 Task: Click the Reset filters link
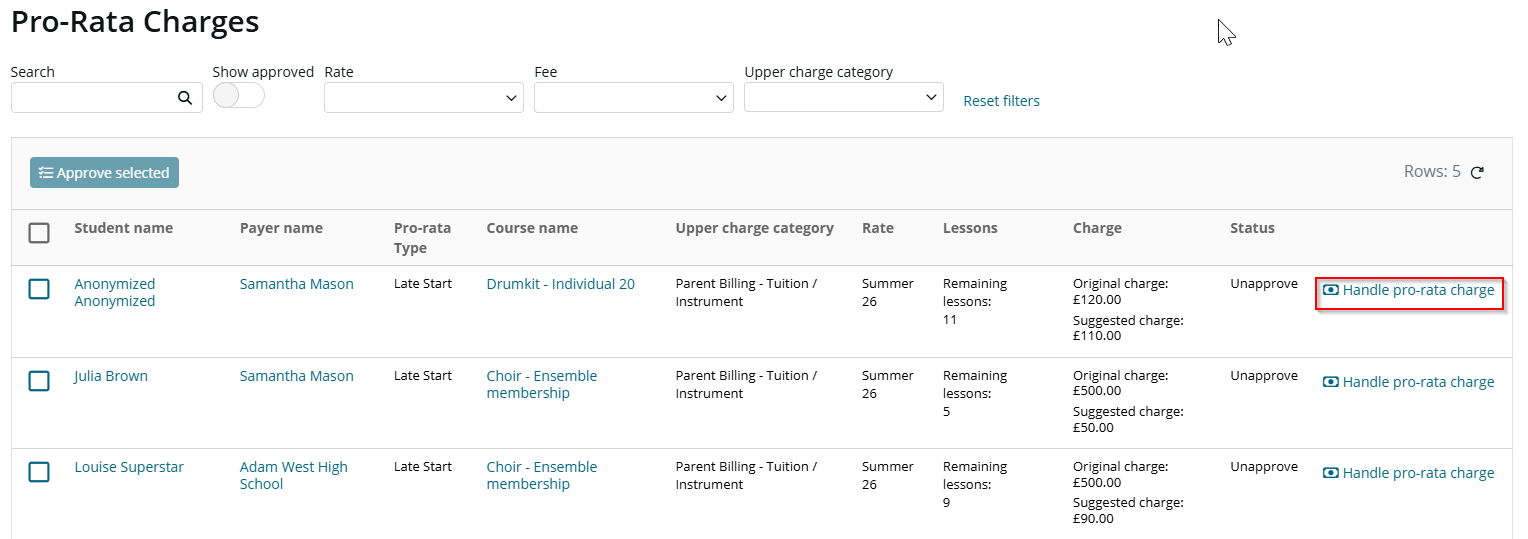1001,101
